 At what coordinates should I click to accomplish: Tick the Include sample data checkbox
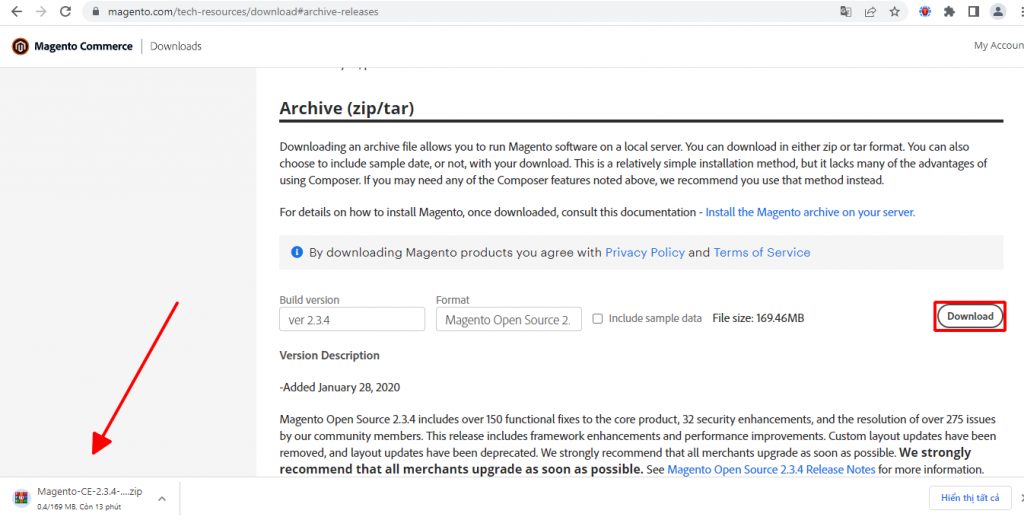point(597,319)
